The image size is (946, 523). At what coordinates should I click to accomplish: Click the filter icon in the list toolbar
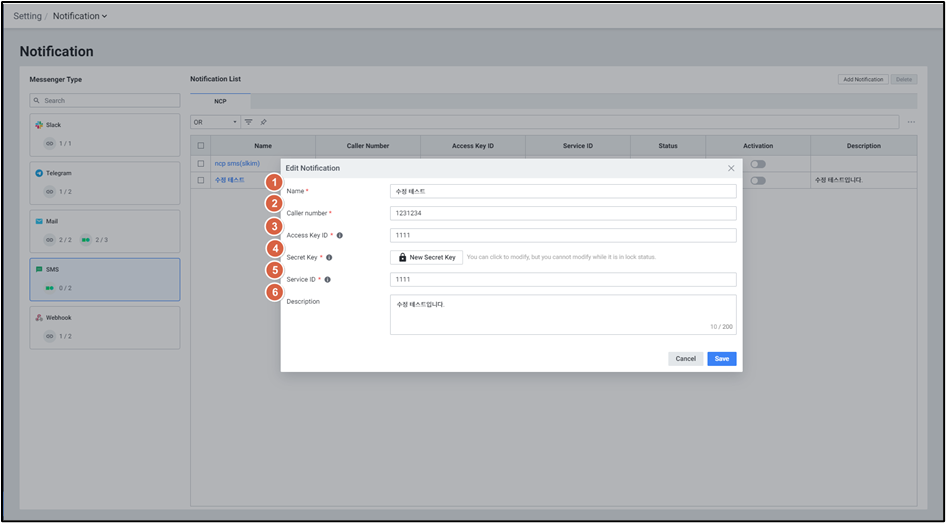tap(249, 122)
